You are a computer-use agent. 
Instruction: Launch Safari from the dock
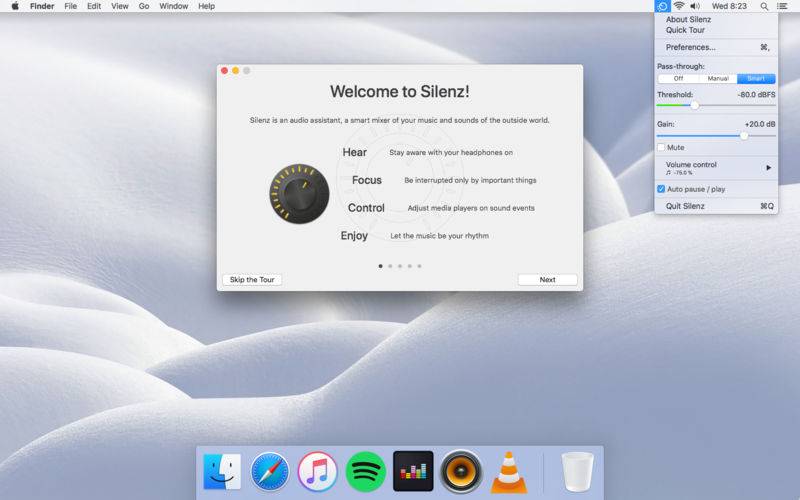[270, 472]
